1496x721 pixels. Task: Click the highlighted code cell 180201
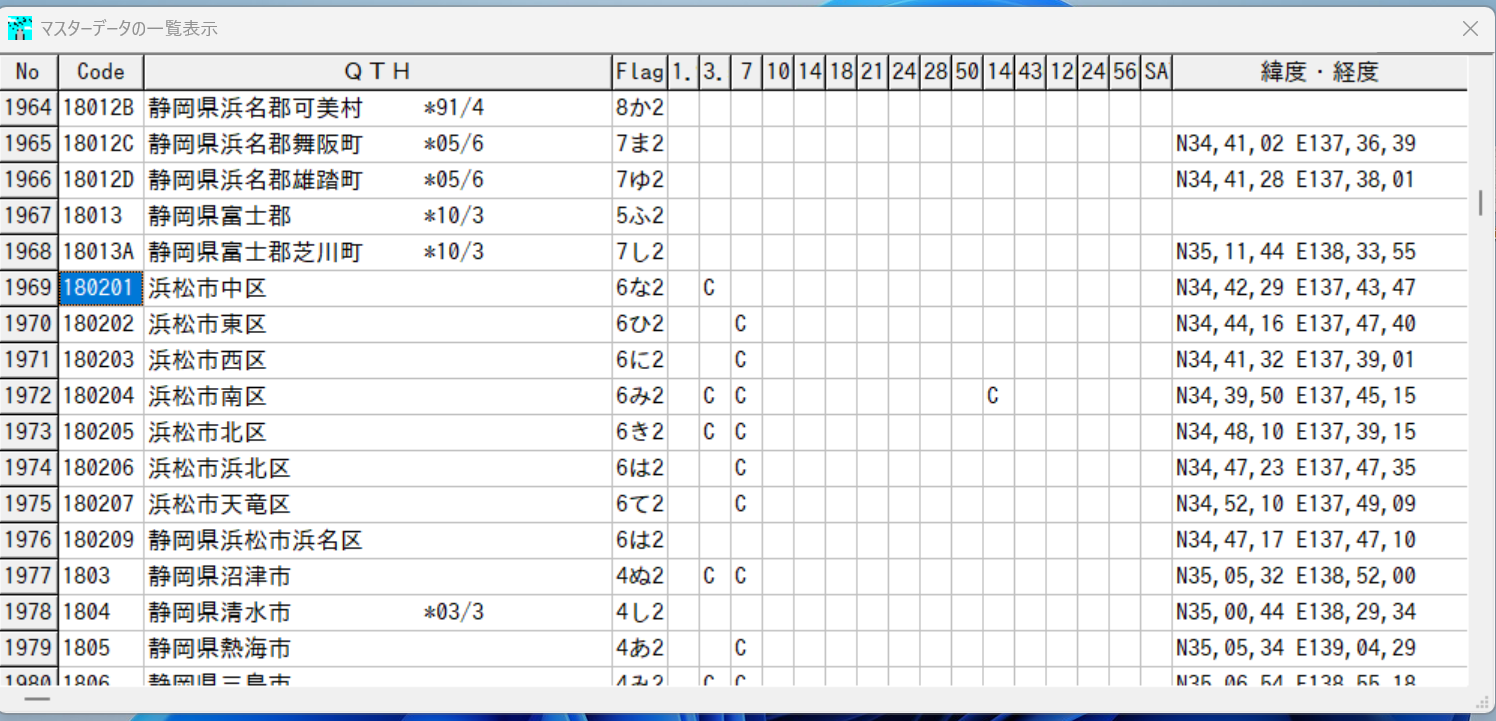coord(100,288)
